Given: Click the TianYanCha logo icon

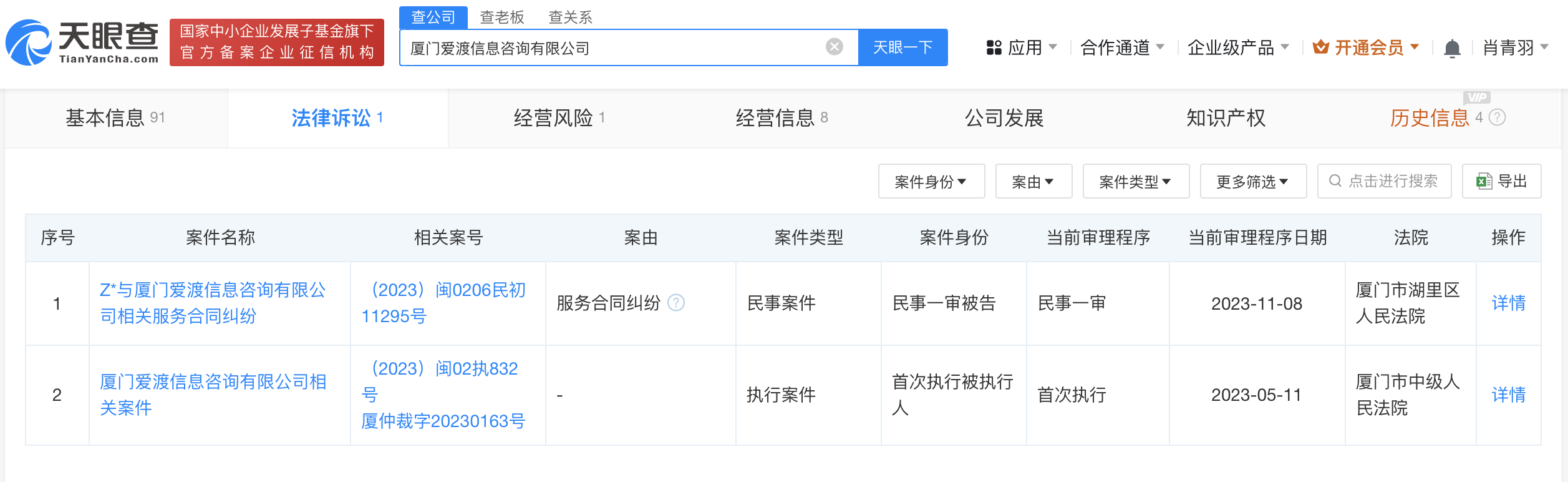Looking at the screenshot, I should [29, 42].
